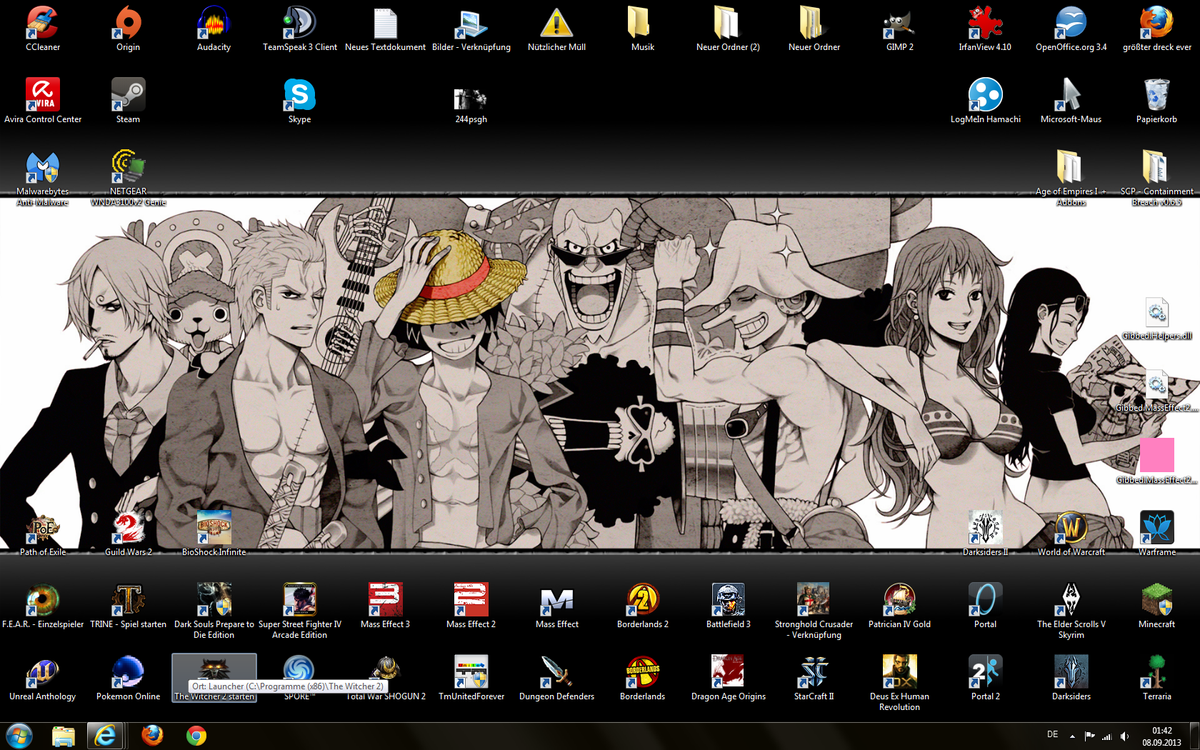Viewport: 1200px width, 750px height.
Task: Click the 'größter dreck ever' Firefox shortcut
Action: pos(1157,22)
